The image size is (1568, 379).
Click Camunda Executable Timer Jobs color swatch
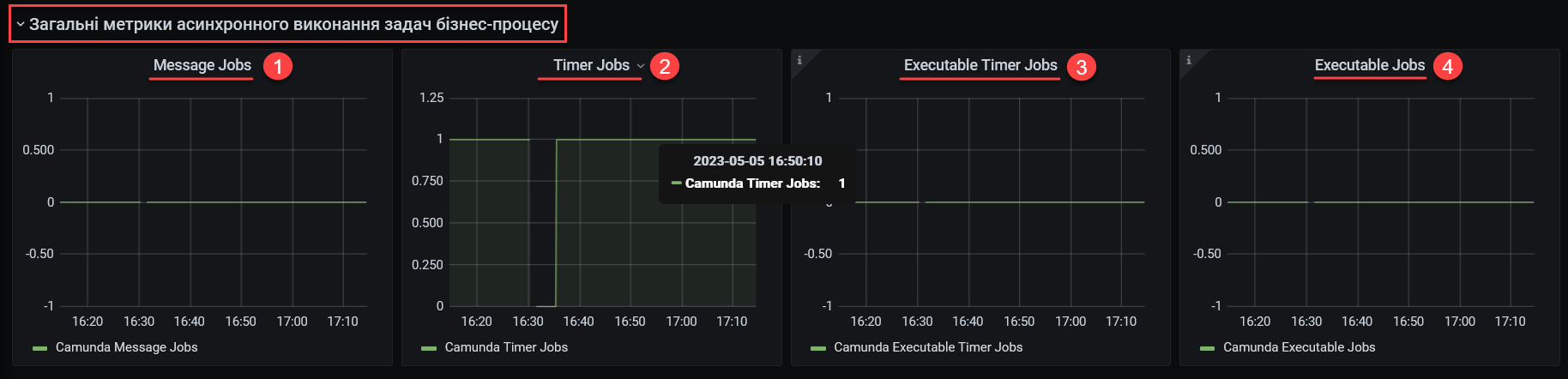point(818,348)
